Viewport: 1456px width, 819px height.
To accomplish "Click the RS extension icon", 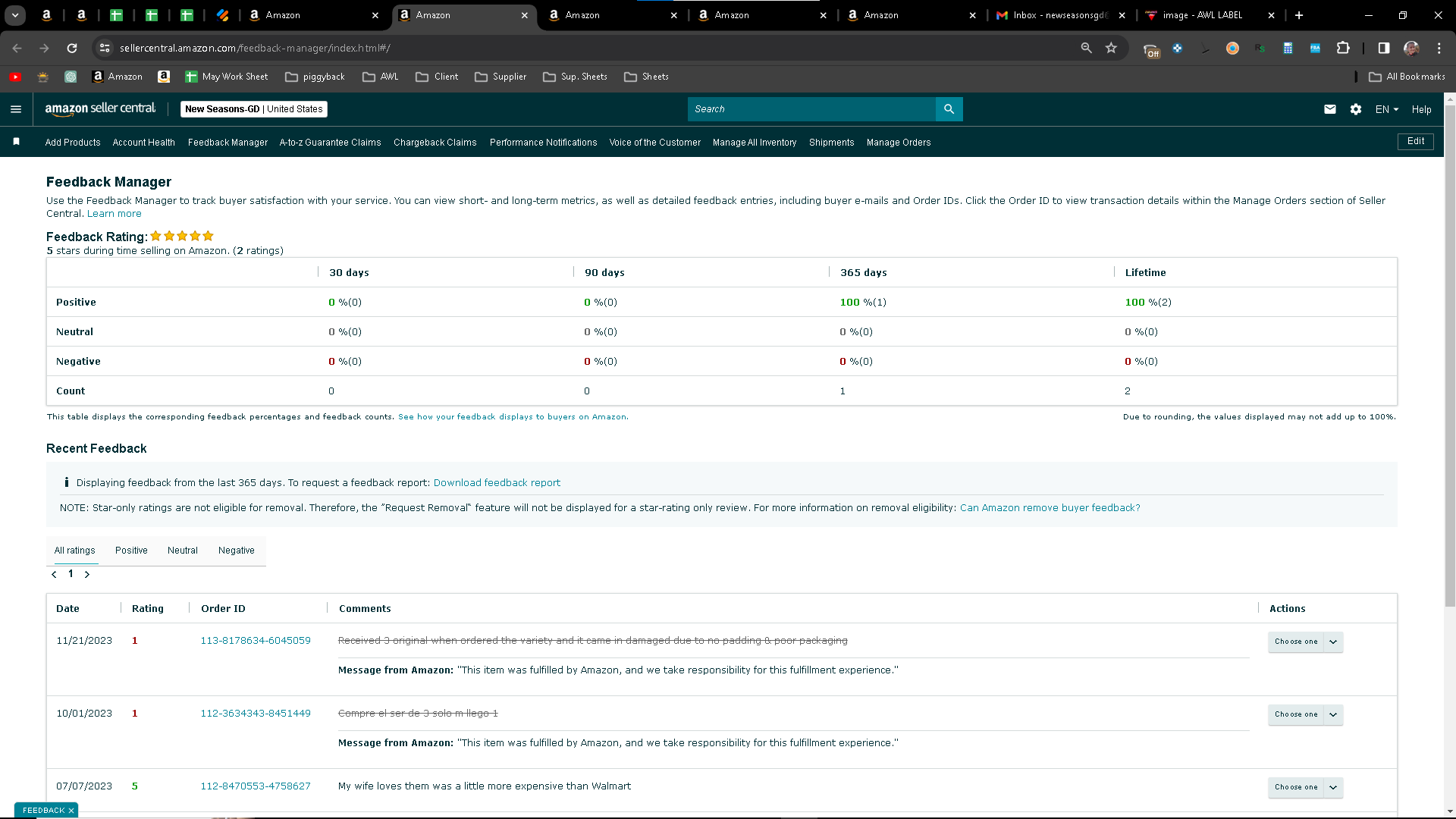I will click(1260, 48).
